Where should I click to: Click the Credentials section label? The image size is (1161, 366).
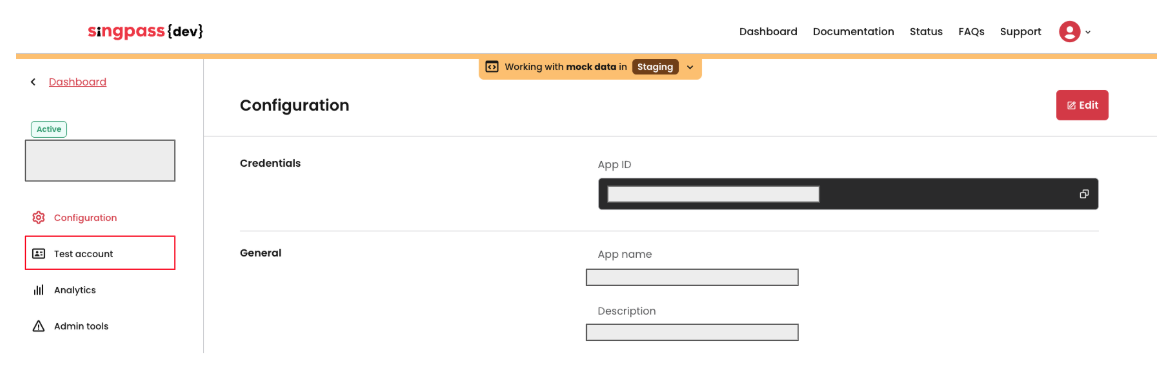[270, 163]
